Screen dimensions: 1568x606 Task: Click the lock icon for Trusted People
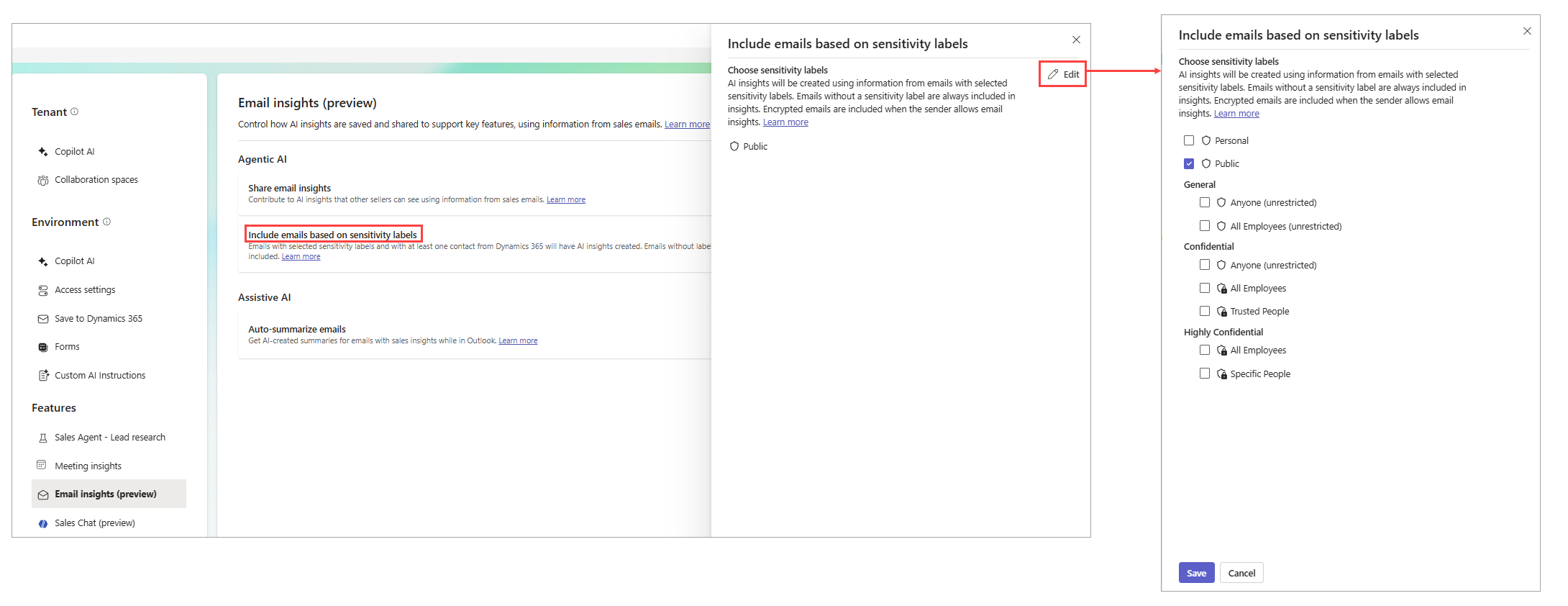[1222, 312]
